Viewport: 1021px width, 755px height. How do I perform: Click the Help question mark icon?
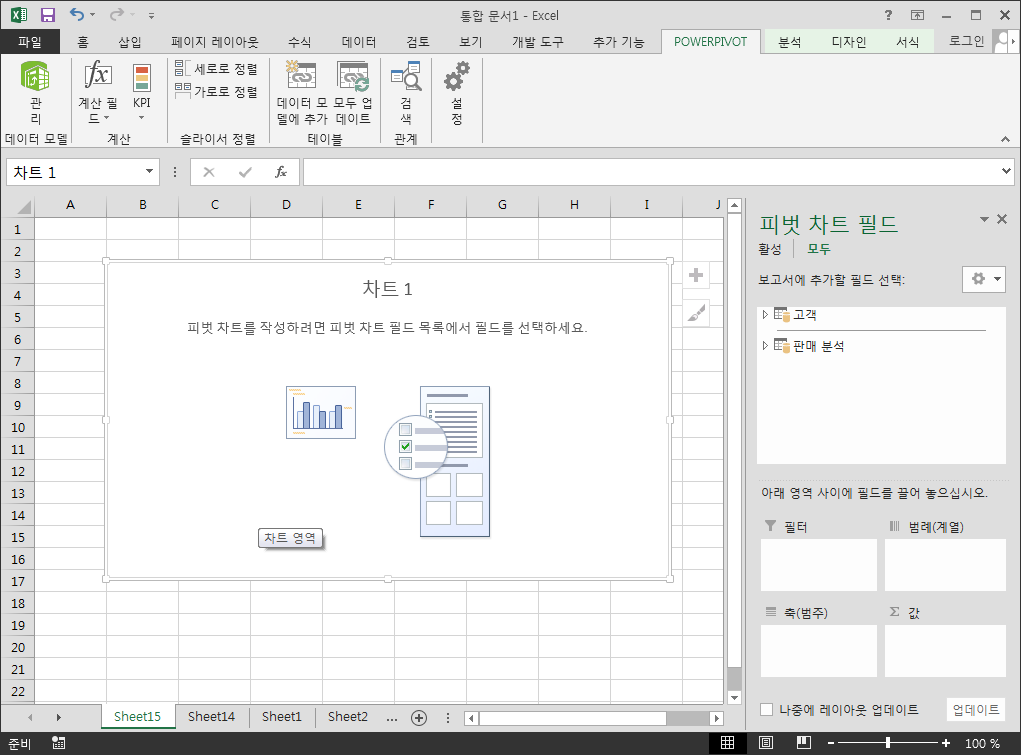click(888, 15)
